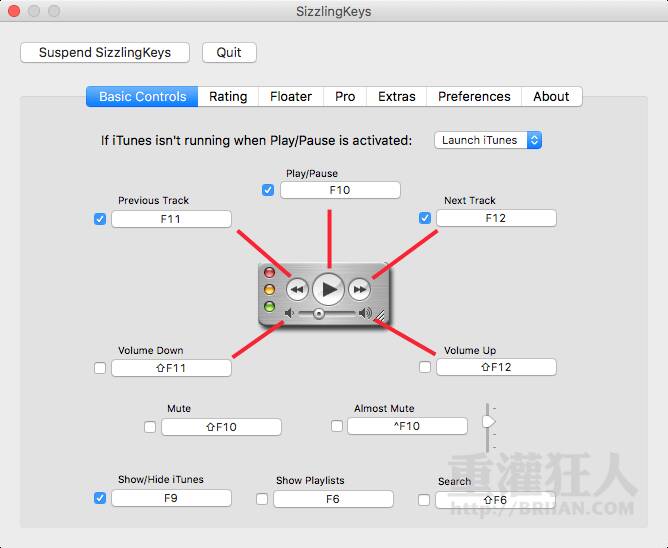Tick the Almost Mute hotkey checkbox
The height and width of the screenshot is (548, 668).
pyautogui.click(x=337, y=426)
